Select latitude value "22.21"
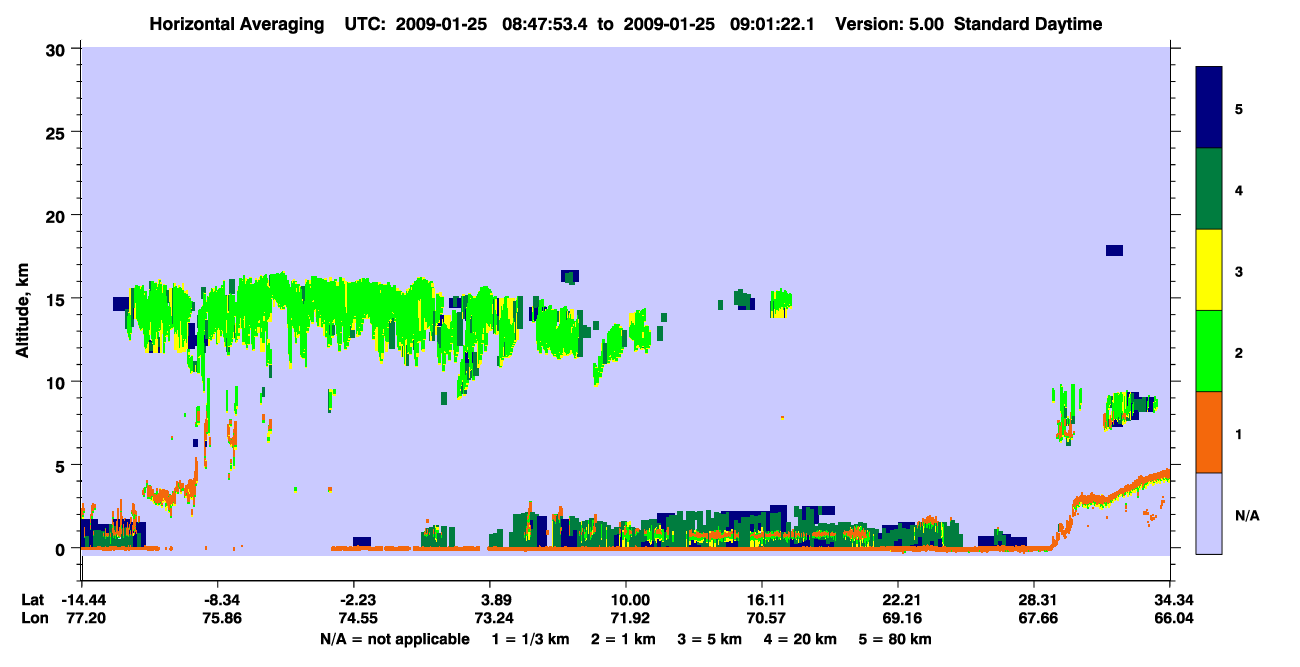Image resolution: width=1300 pixels, height=667 pixels. click(898, 600)
